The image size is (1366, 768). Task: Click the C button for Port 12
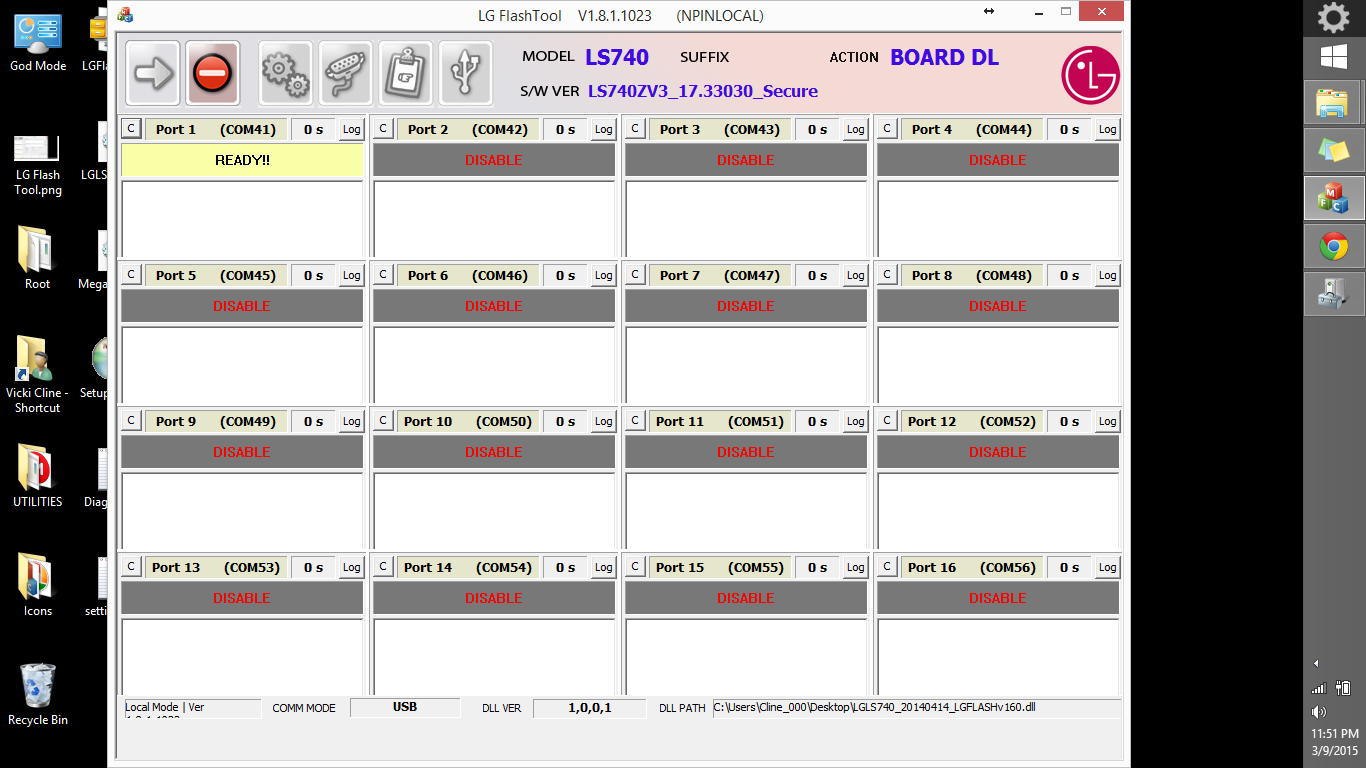click(887, 421)
